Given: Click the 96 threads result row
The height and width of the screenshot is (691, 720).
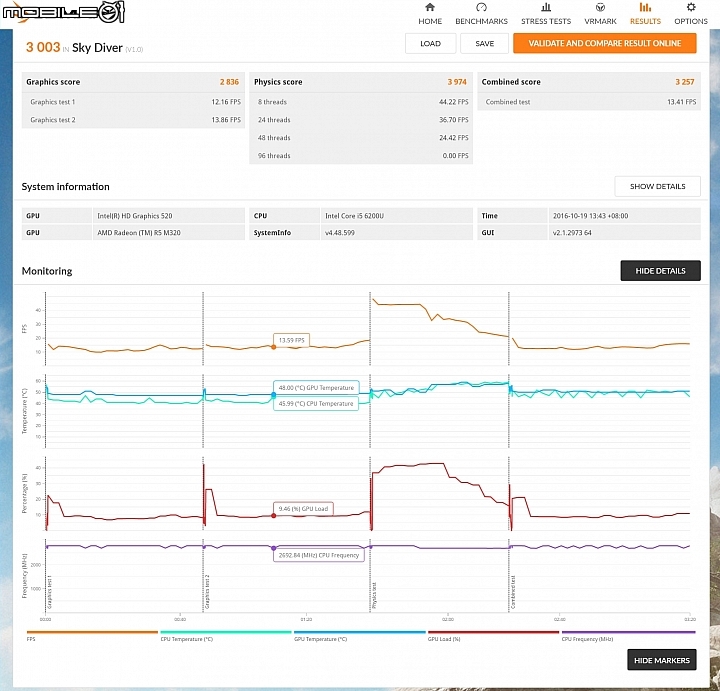Looking at the screenshot, I should (361, 156).
